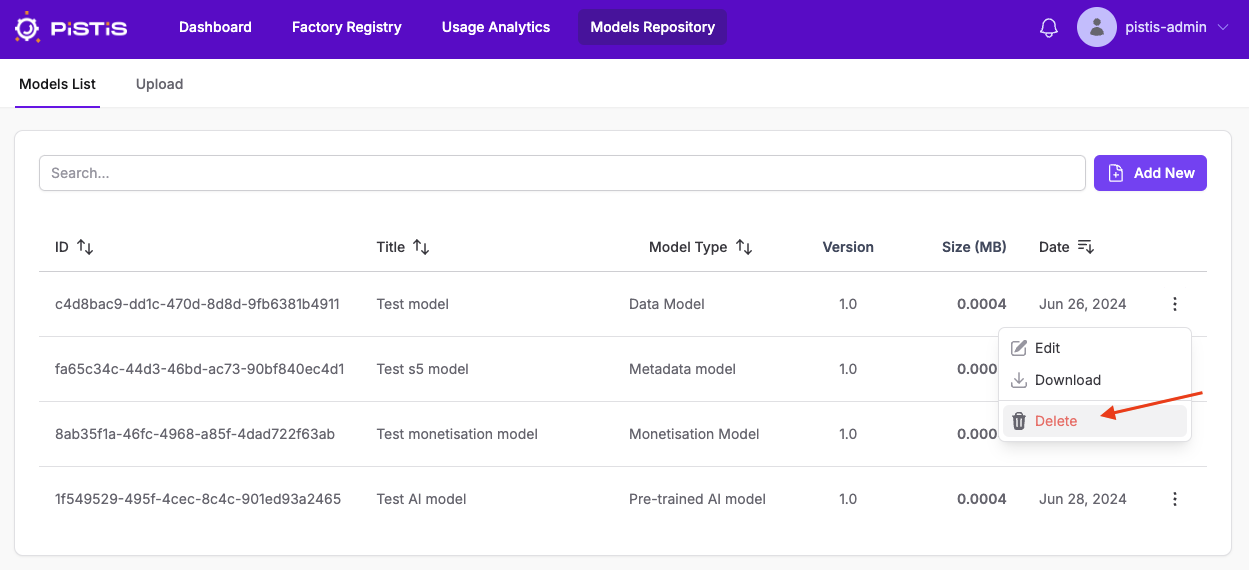
Task: Open three-dot menu for Test model row
Action: (x=1175, y=304)
